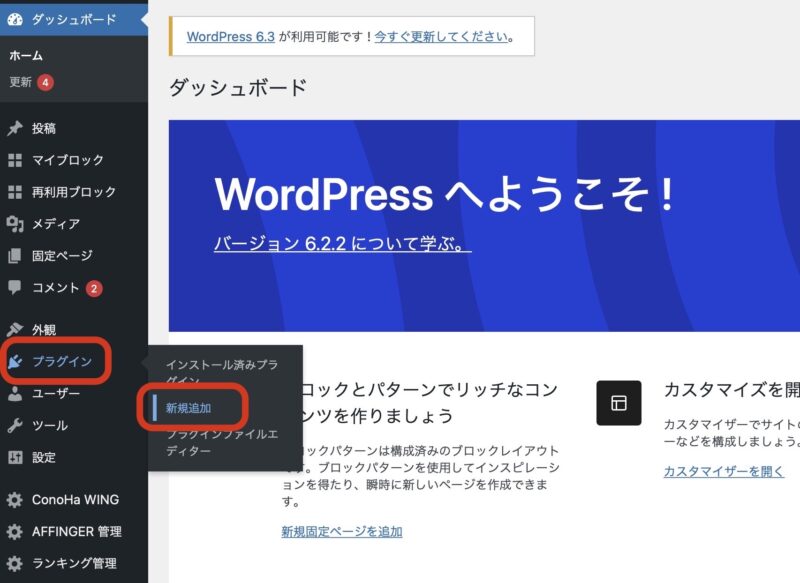Screen dimensions: 800x583
Task: Click the media icon beside メディア
Action: 15,224
